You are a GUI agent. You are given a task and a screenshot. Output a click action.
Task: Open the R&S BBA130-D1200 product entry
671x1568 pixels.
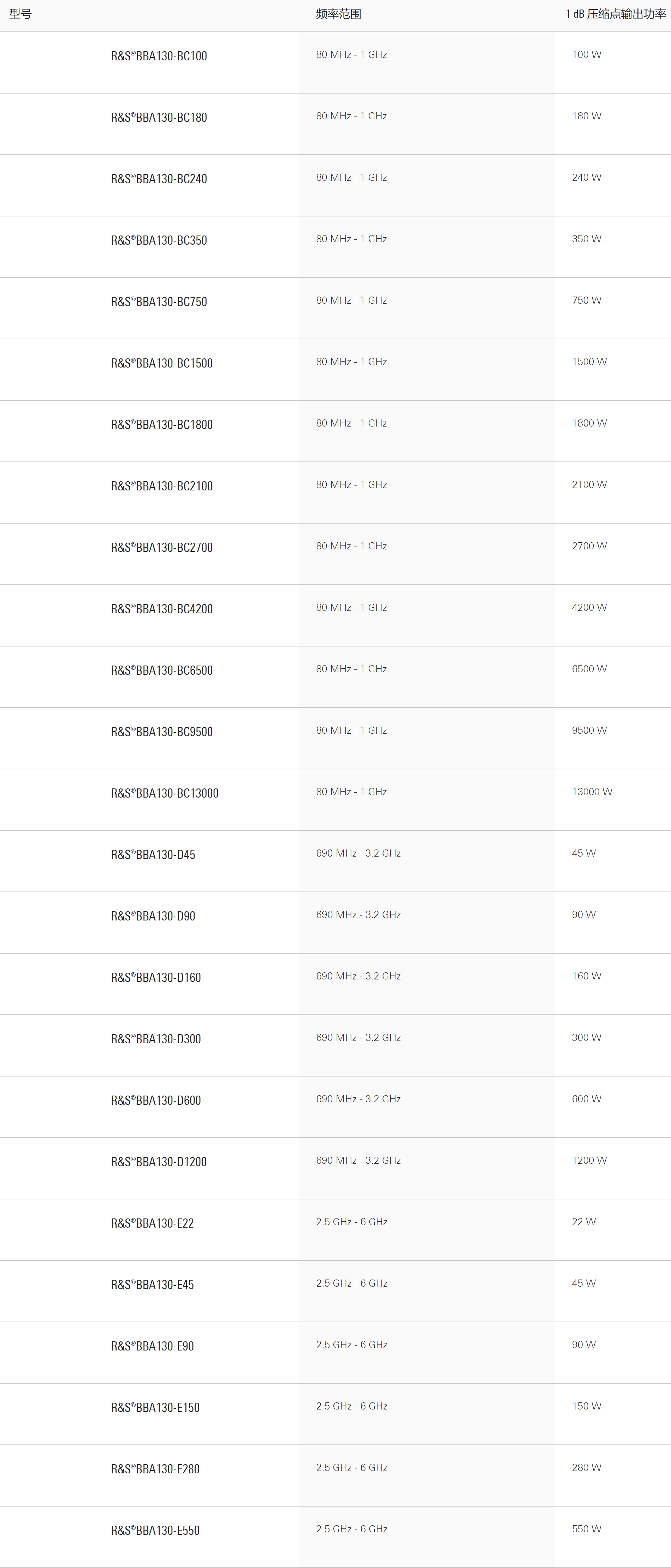[158, 1162]
